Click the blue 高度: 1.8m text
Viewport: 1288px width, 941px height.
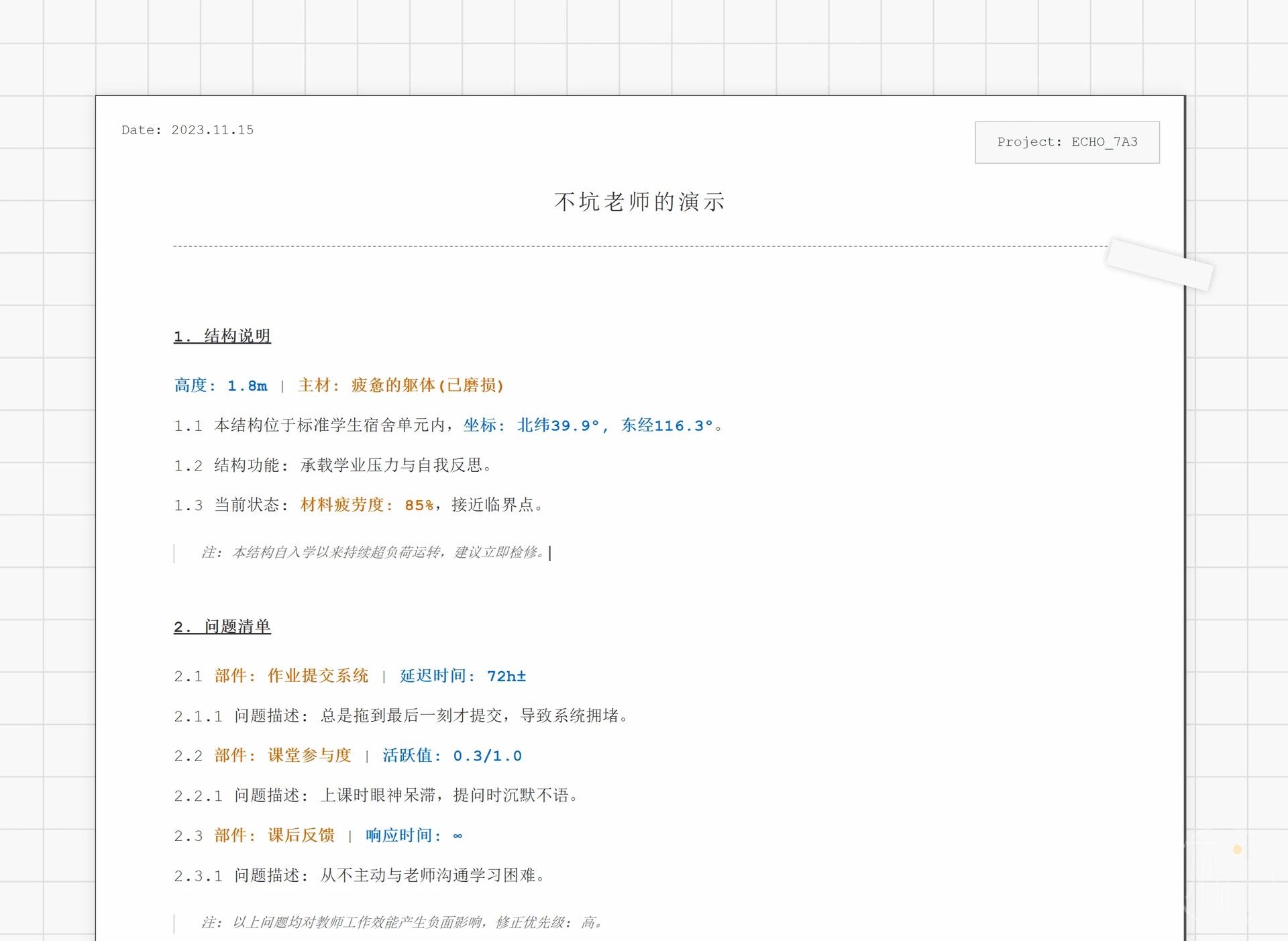click(221, 386)
